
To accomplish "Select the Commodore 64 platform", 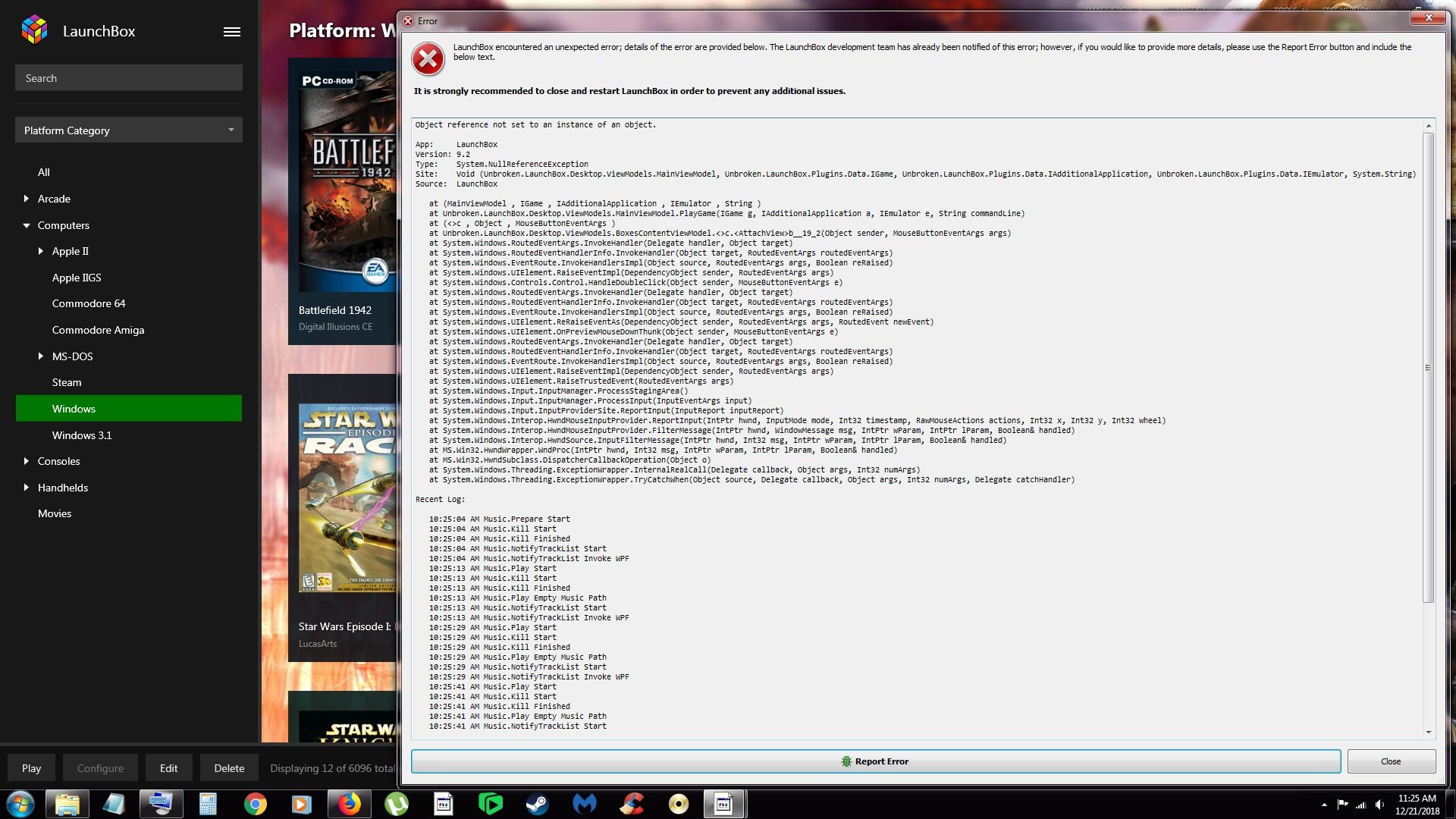I will point(89,303).
